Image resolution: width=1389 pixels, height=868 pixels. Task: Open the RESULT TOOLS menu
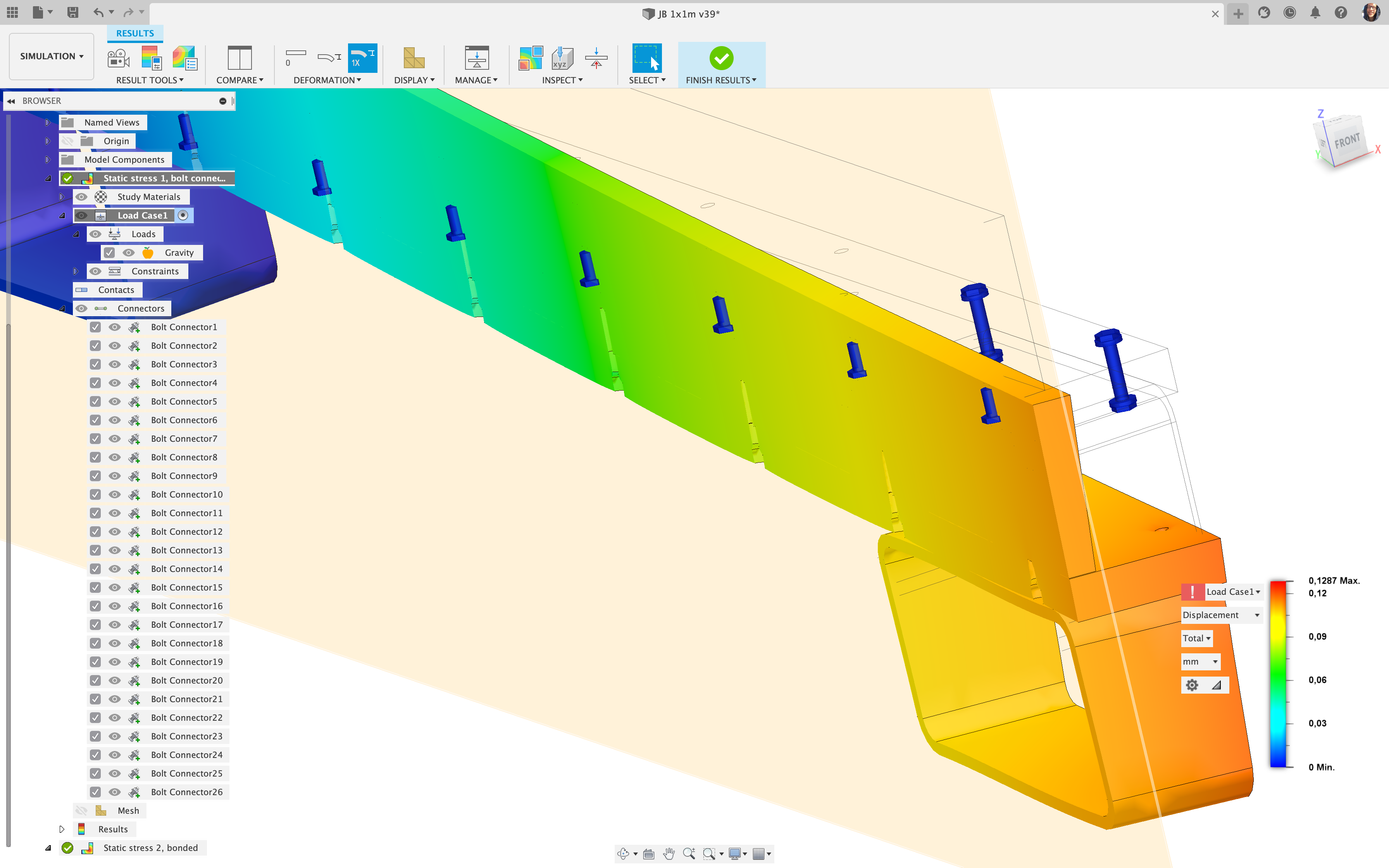tap(150, 80)
